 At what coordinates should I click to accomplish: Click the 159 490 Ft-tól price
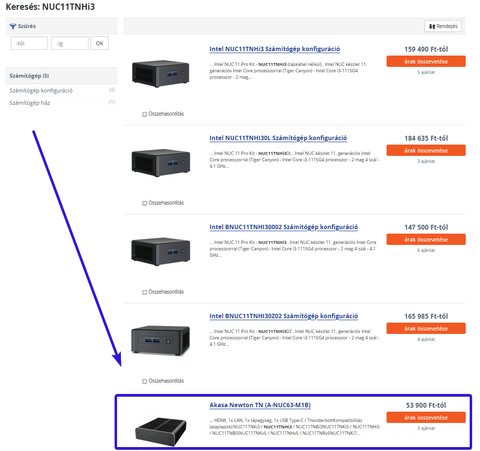tap(426, 49)
